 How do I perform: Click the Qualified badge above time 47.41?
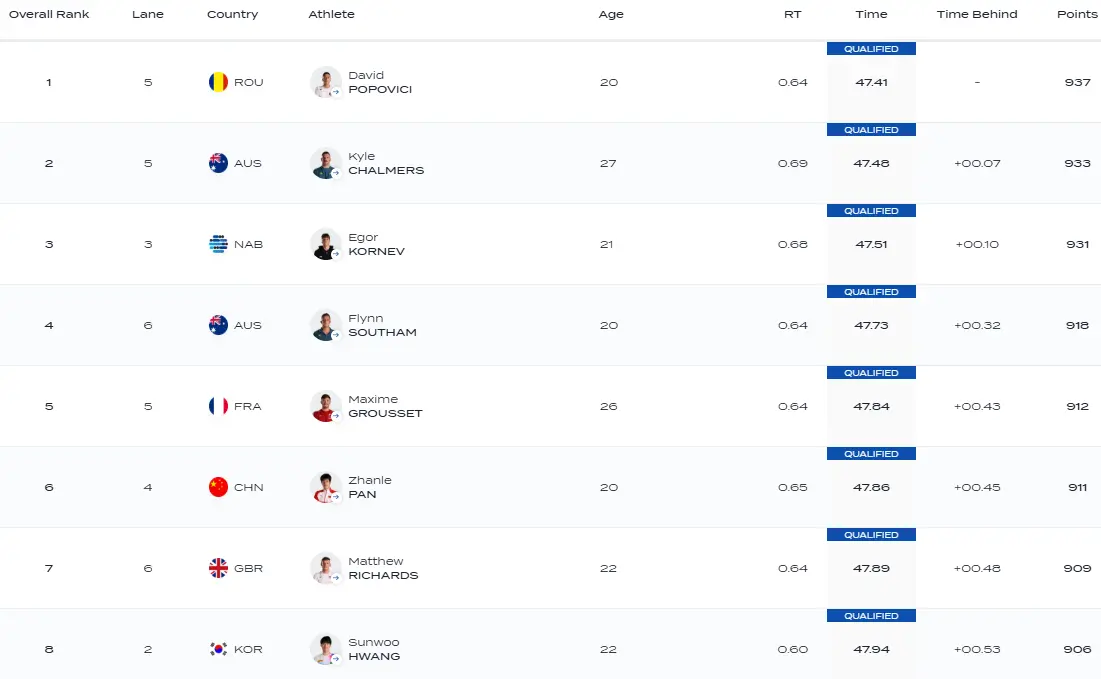click(x=871, y=49)
